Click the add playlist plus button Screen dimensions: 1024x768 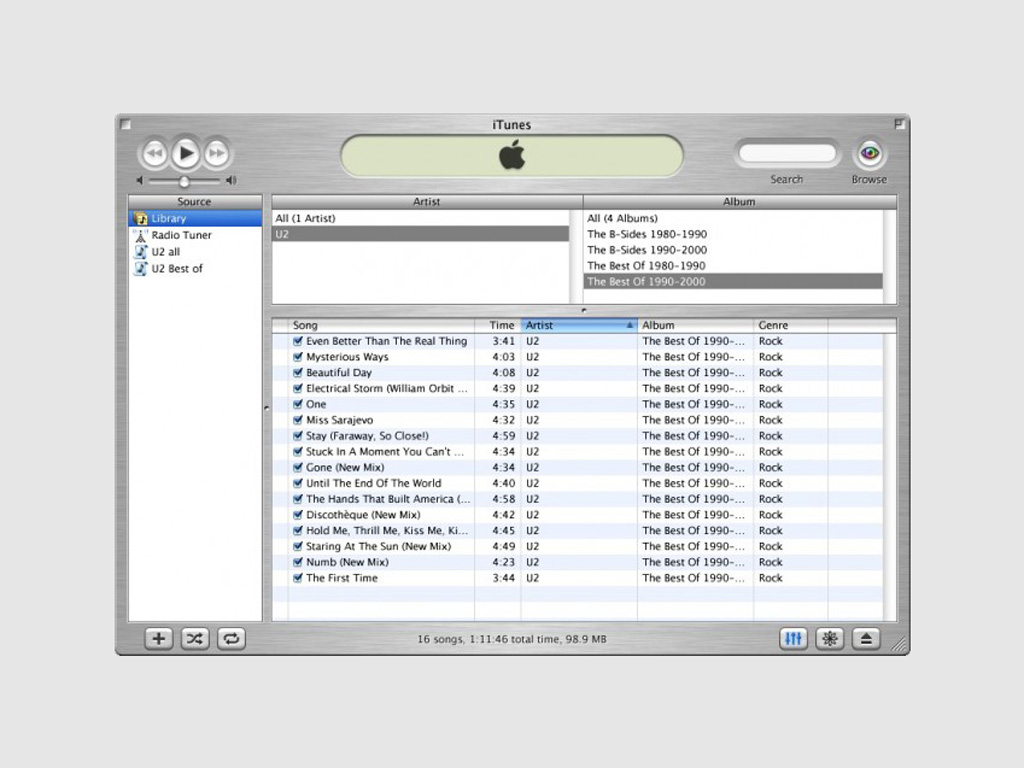(x=159, y=639)
